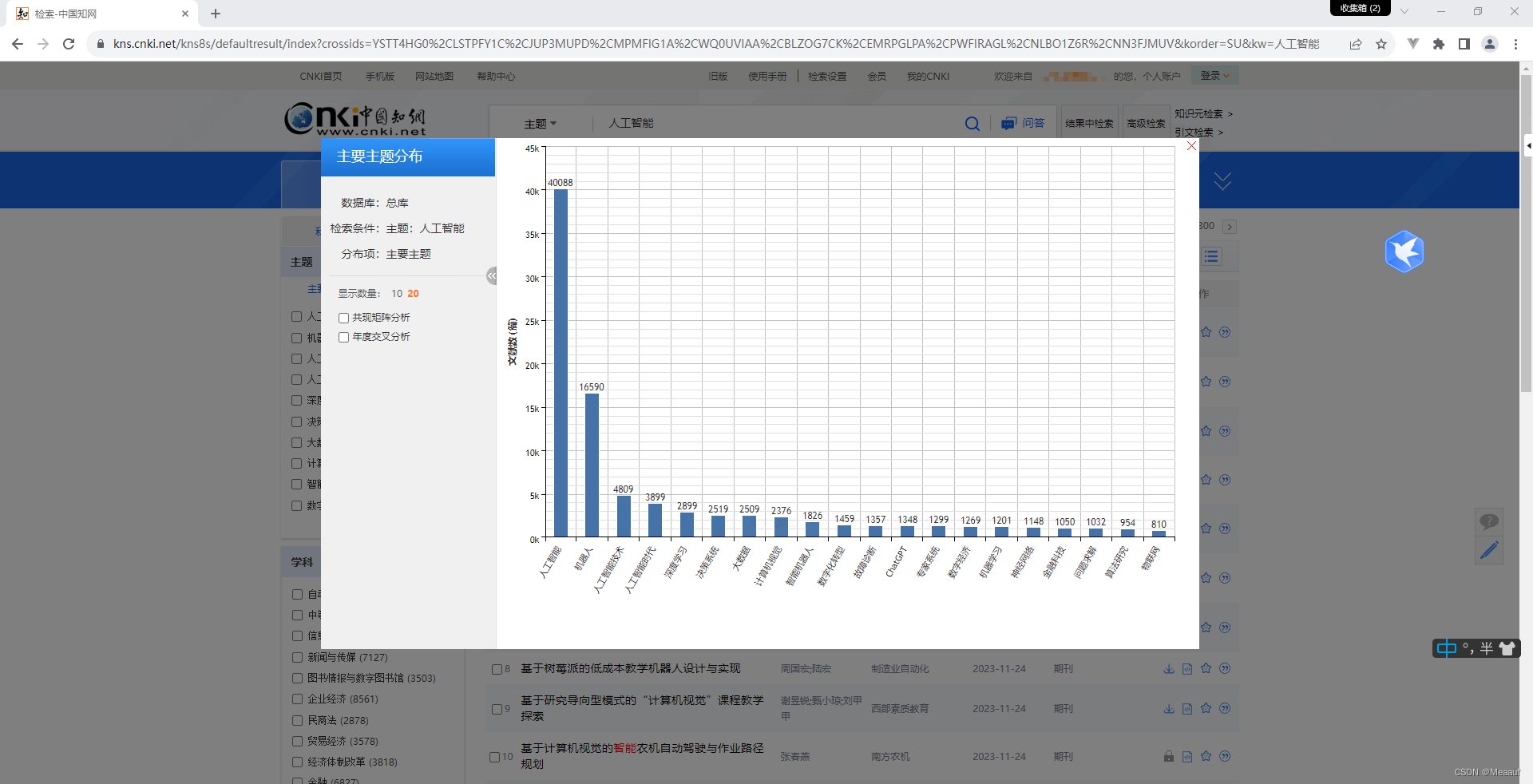Download the row 9 article
This screenshot has width=1533, height=784.
tap(1168, 709)
